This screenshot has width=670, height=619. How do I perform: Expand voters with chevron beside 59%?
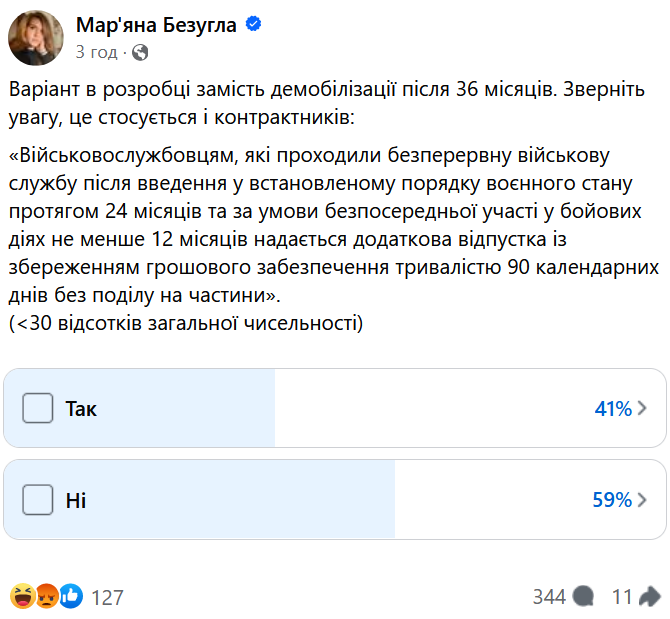coord(642,499)
